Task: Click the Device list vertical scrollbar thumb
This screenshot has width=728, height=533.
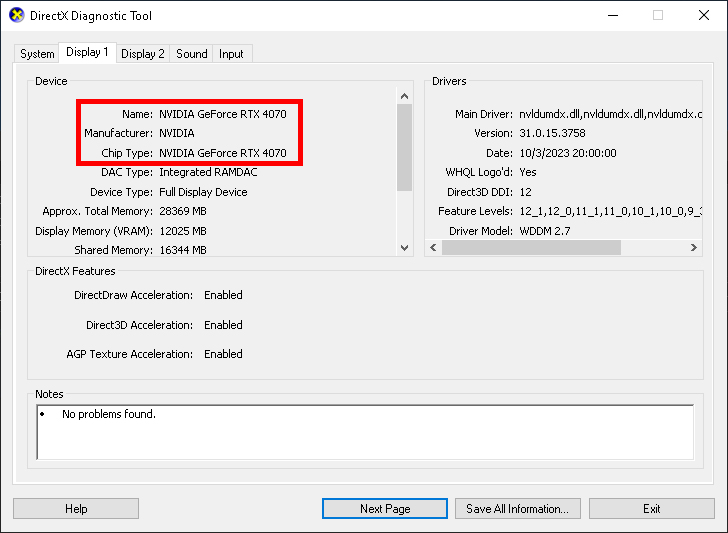Action: pos(404,148)
